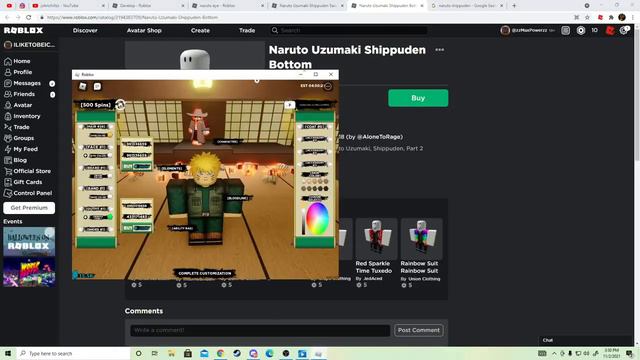Open the Chat bar at bottom right

click(586, 340)
